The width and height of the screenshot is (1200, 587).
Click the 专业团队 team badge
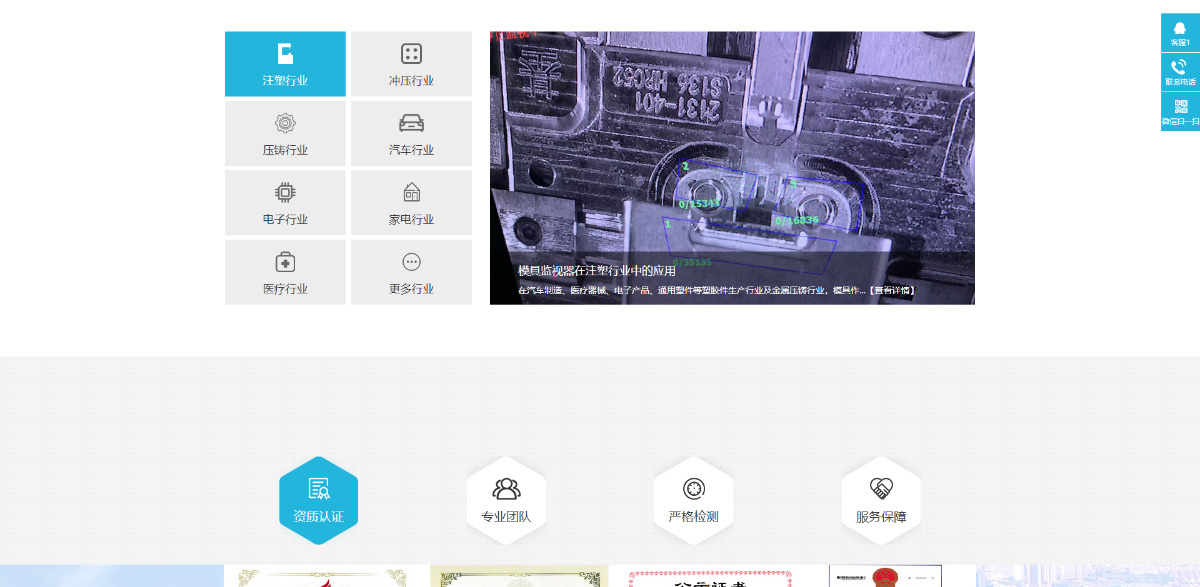tap(506, 500)
